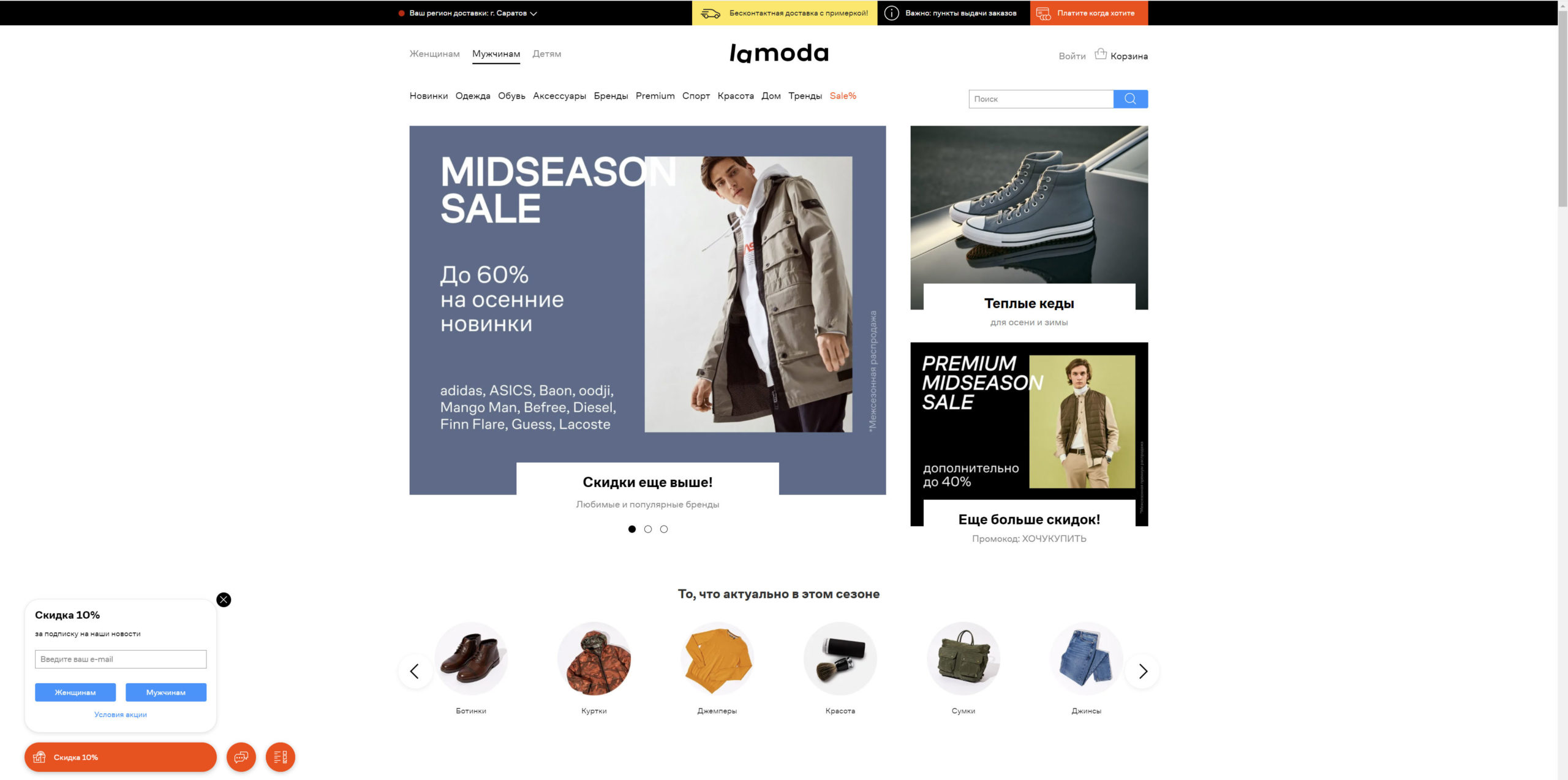
Task: Click the Введите ваш e-mail field
Action: (121, 659)
